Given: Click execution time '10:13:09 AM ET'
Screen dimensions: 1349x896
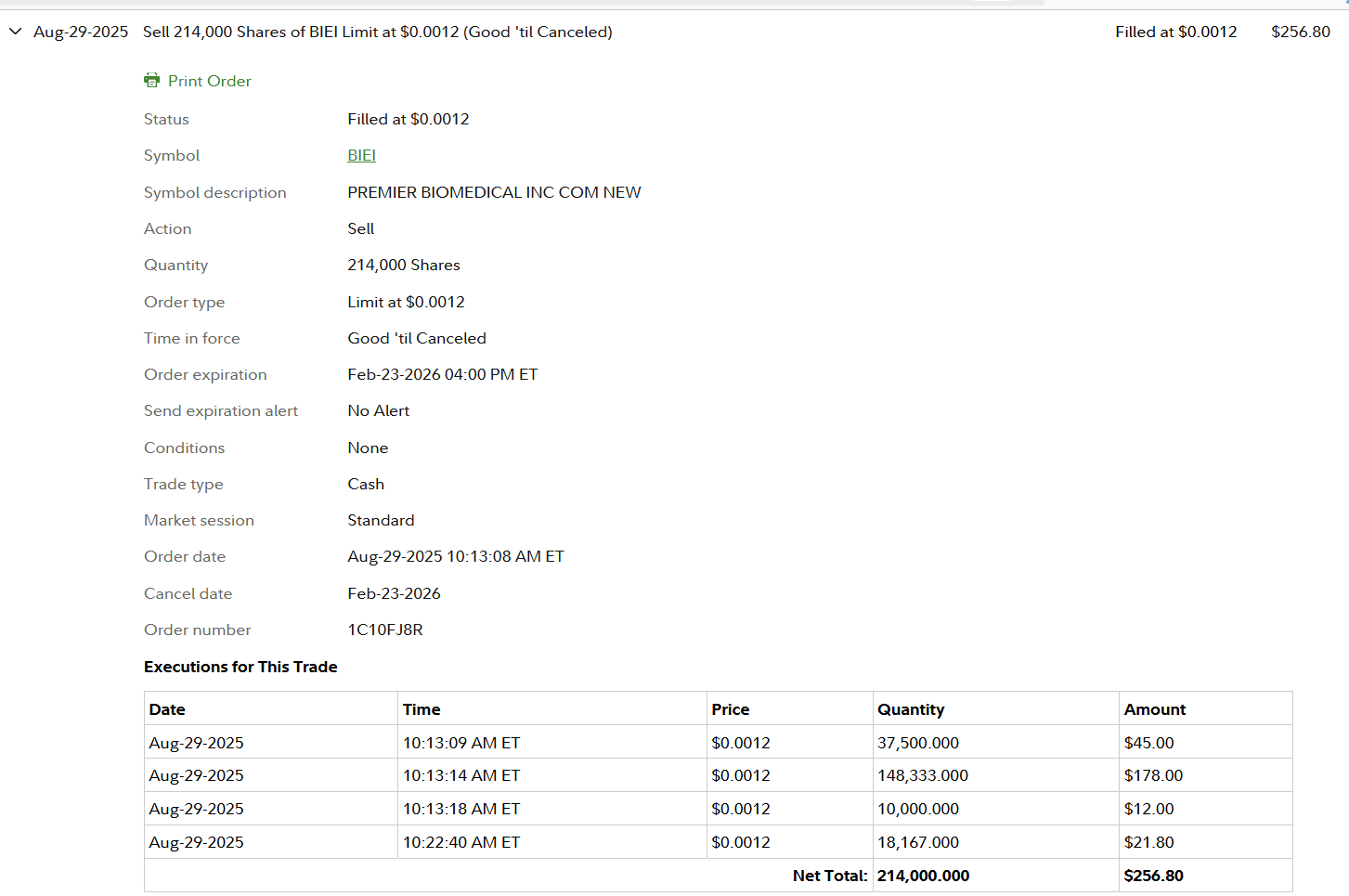Looking at the screenshot, I should click(461, 743).
